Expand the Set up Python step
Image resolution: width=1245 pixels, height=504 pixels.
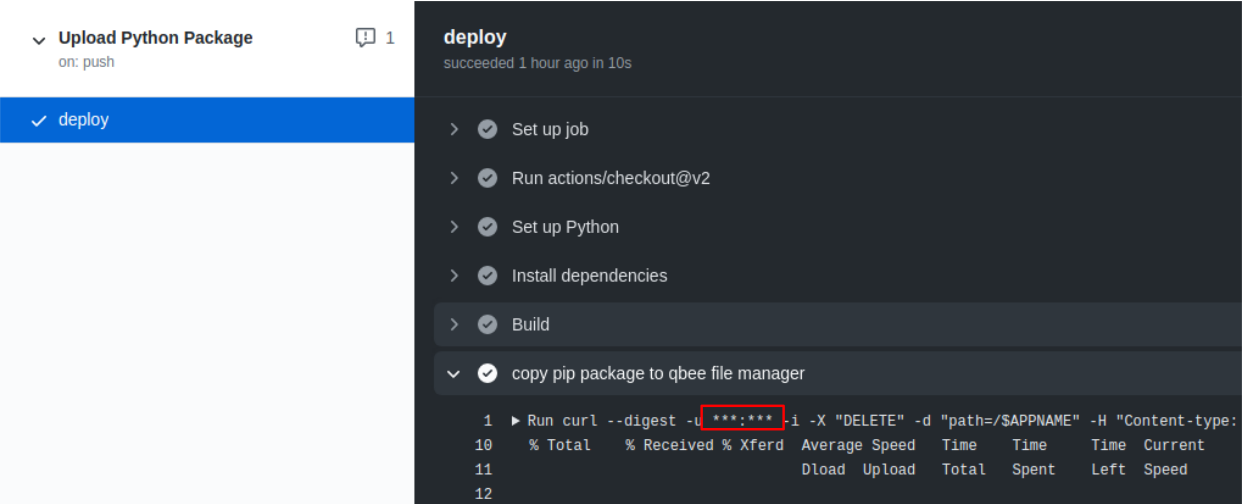[454, 227]
